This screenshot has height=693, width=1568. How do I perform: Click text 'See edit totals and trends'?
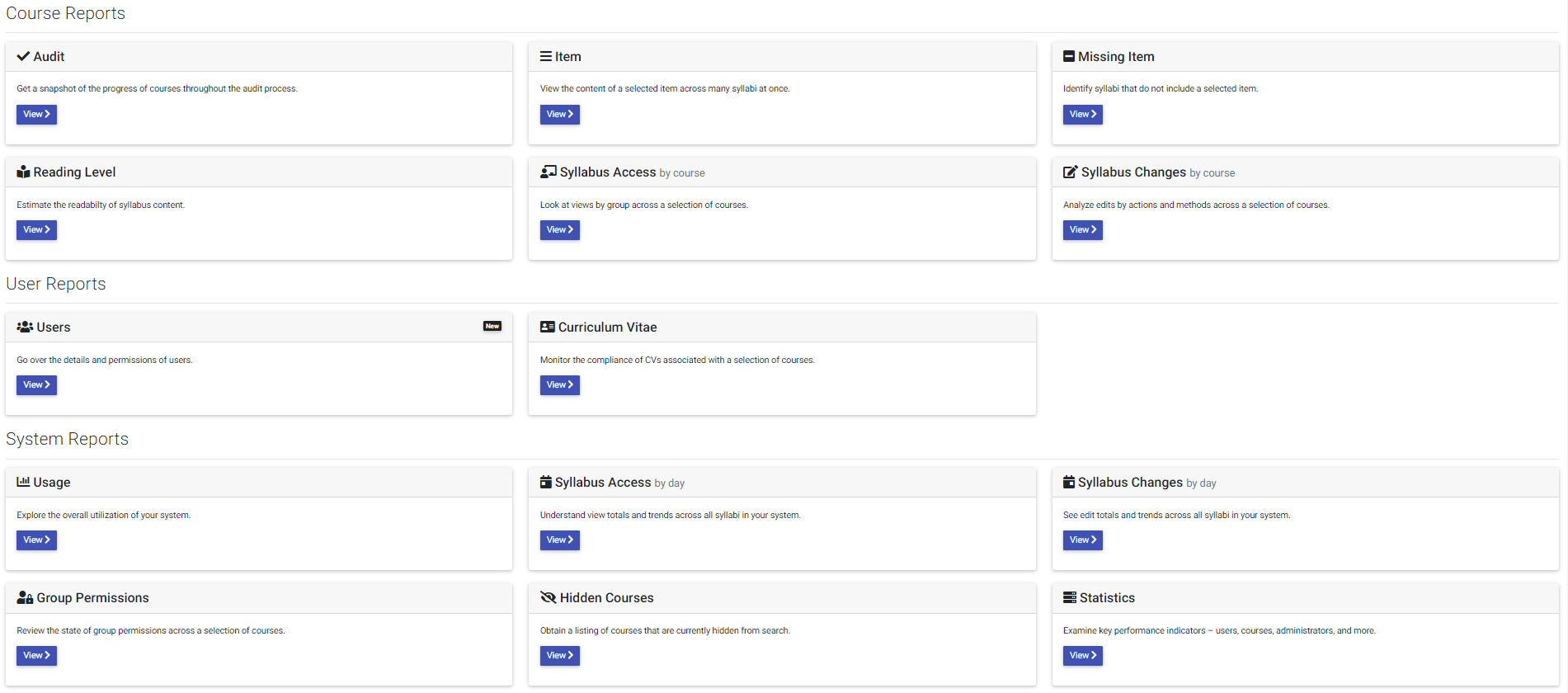point(1113,516)
